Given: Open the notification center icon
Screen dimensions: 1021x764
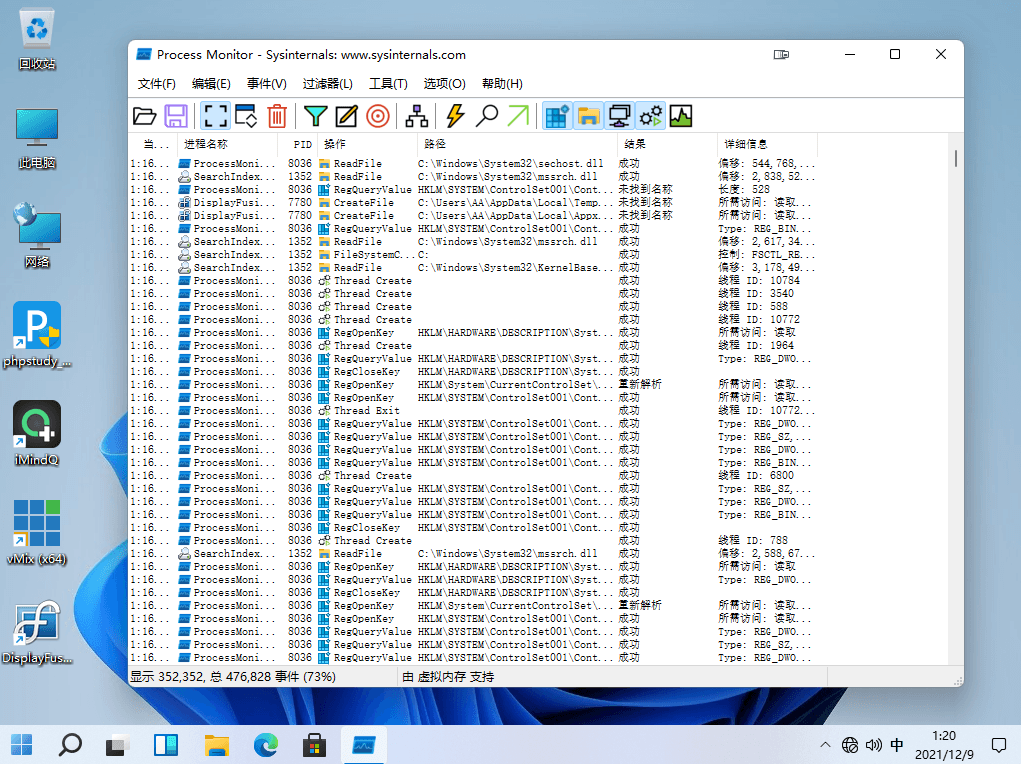Looking at the screenshot, I should pyautogui.click(x=999, y=744).
